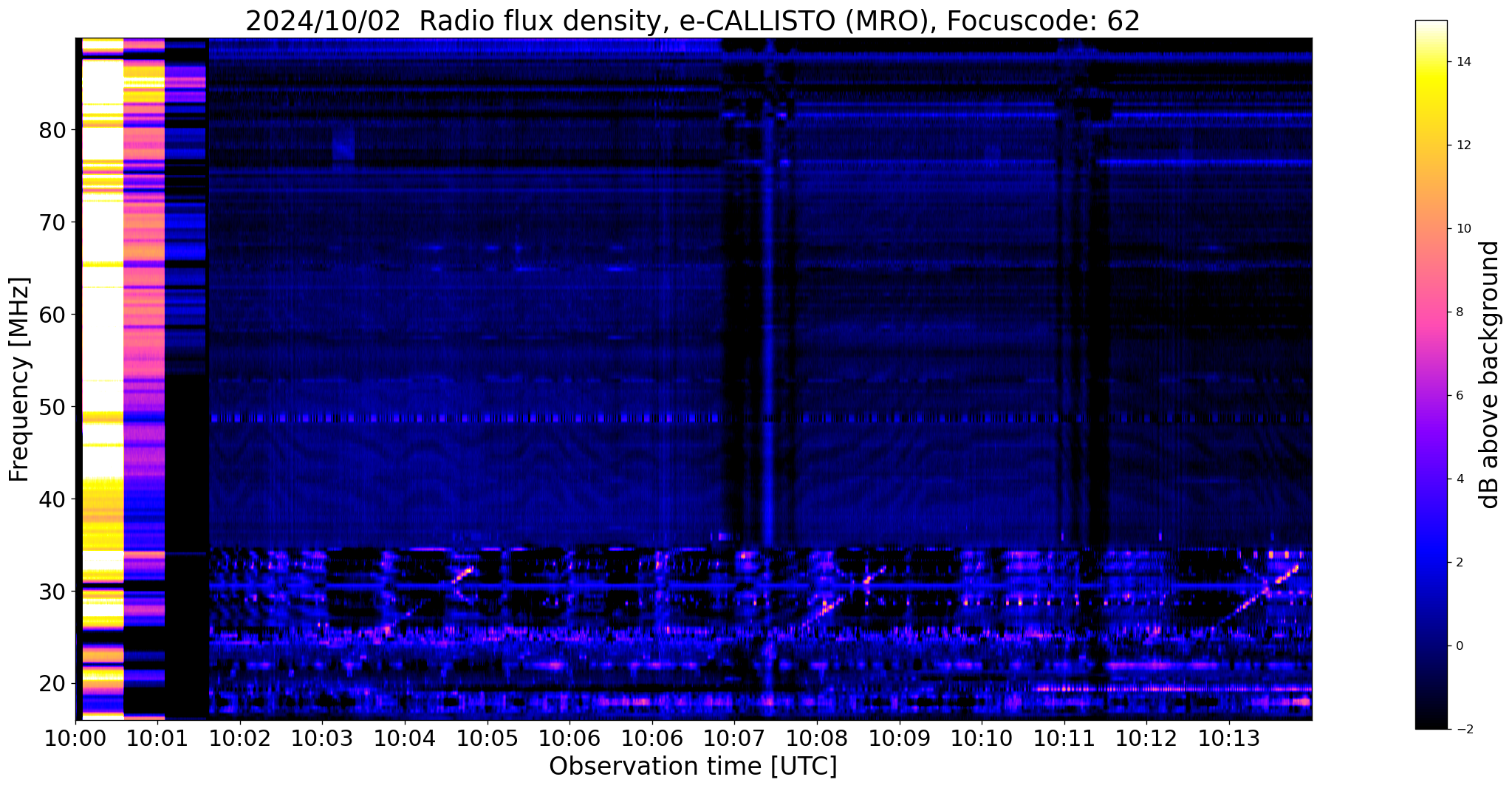
Task: Click the 70 MHz frequency tick label
Action: click(x=52, y=222)
